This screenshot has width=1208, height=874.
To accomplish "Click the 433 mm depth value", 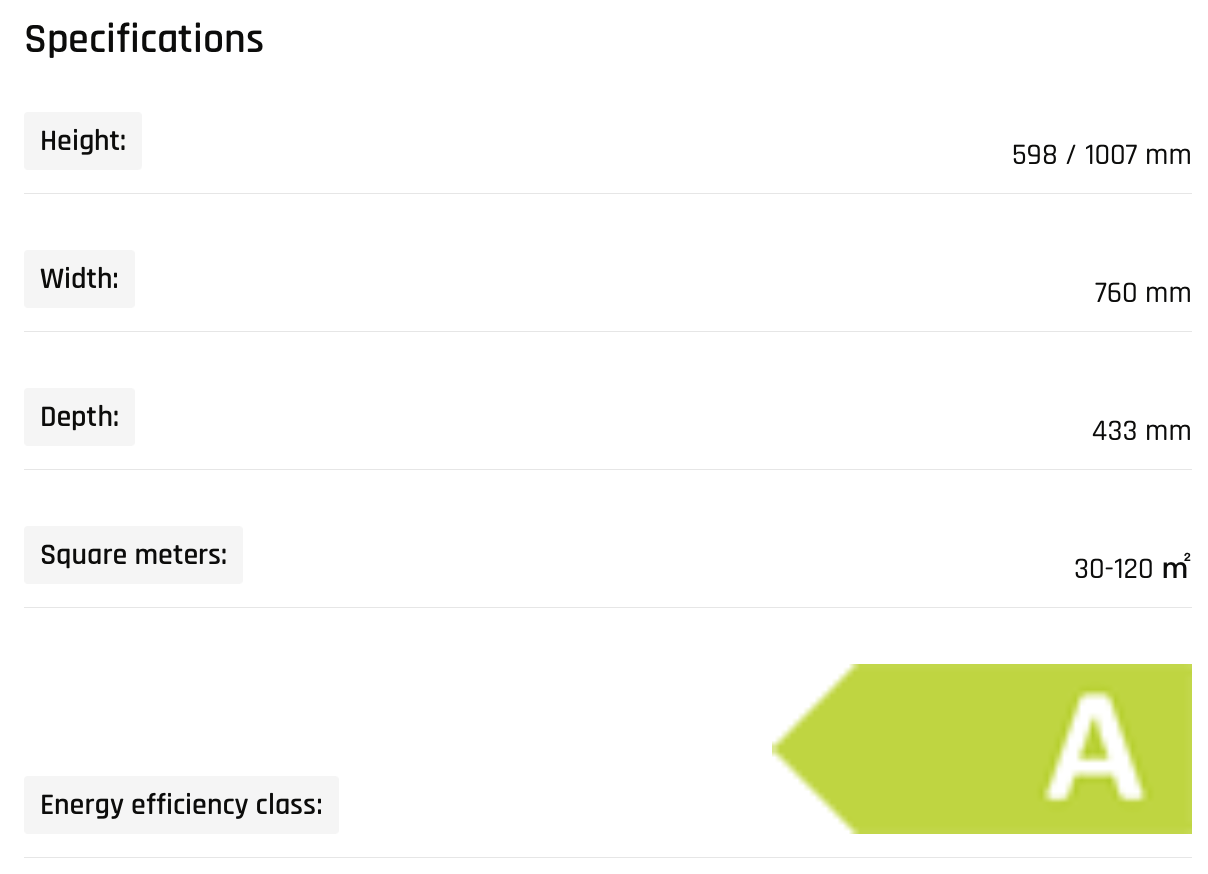I will [x=1142, y=431].
